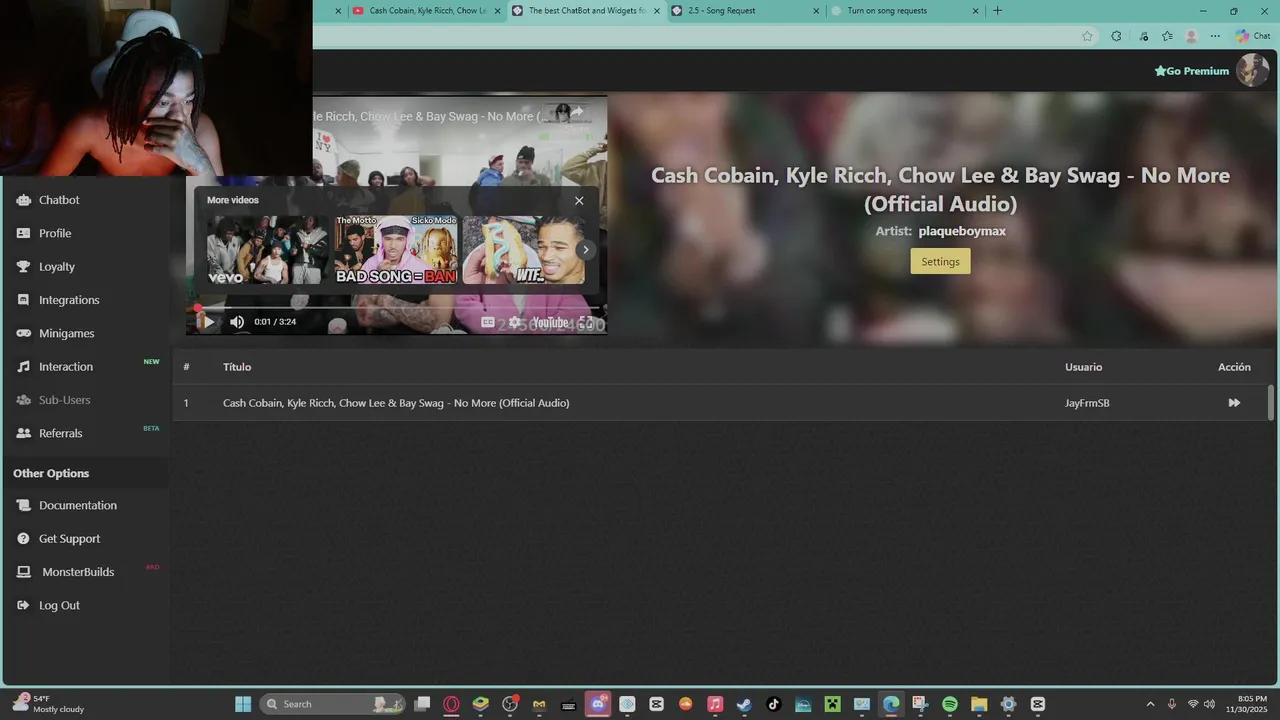Click the queued song title row
This screenshot has height=720, width=1280.
(396, 403)
